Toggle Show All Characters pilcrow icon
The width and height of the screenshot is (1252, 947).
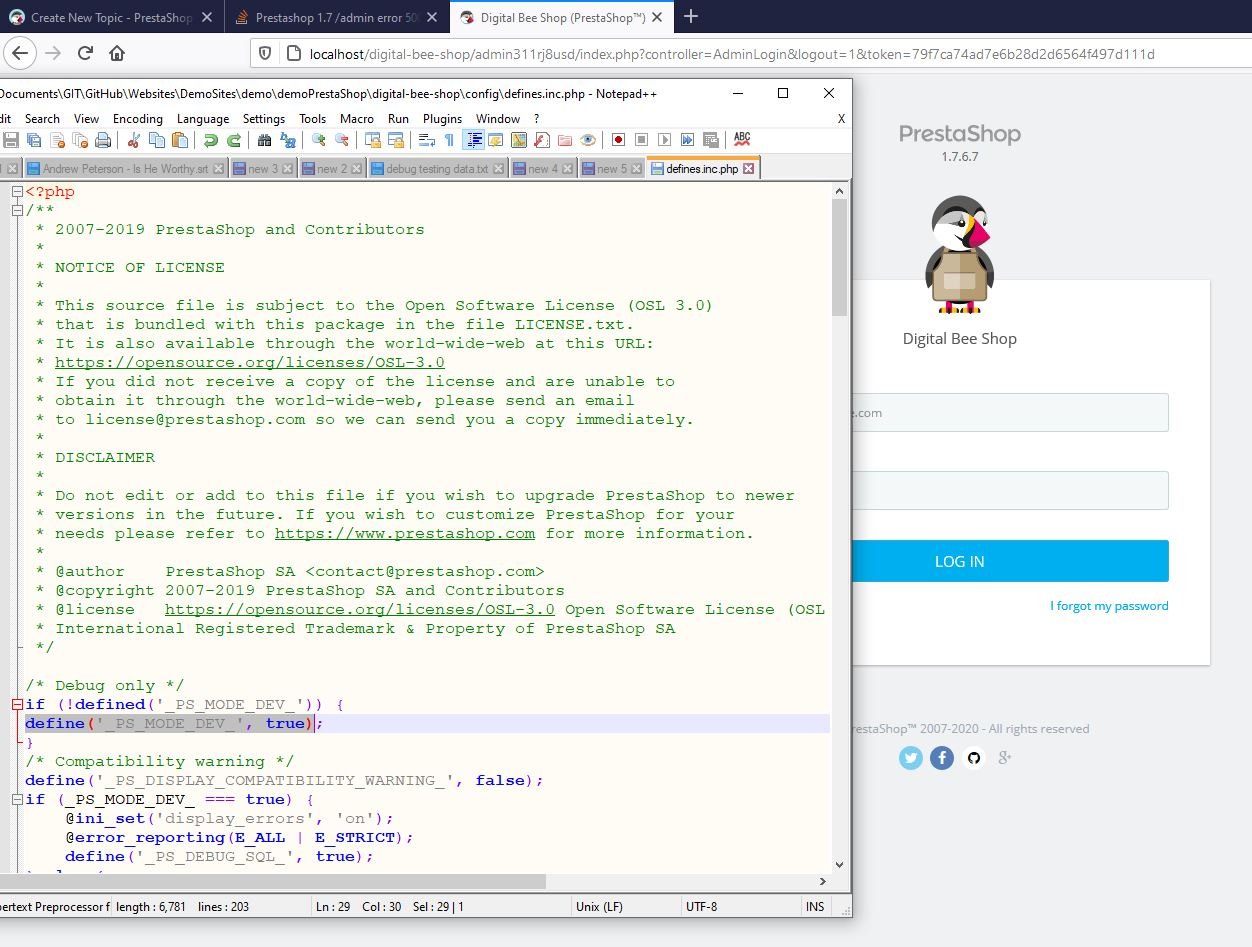click(449, 140)
